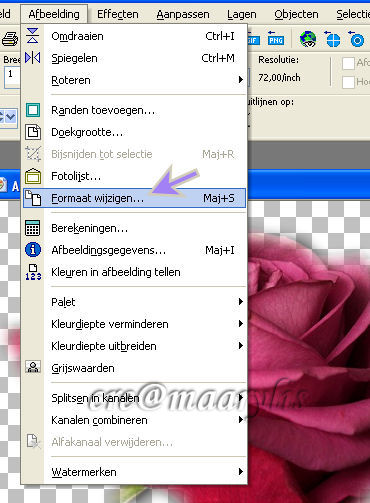This screenshot has width=370, height=503.
Task: Click the Doekgrootte canvas icon
Action: tap(33, 132)
